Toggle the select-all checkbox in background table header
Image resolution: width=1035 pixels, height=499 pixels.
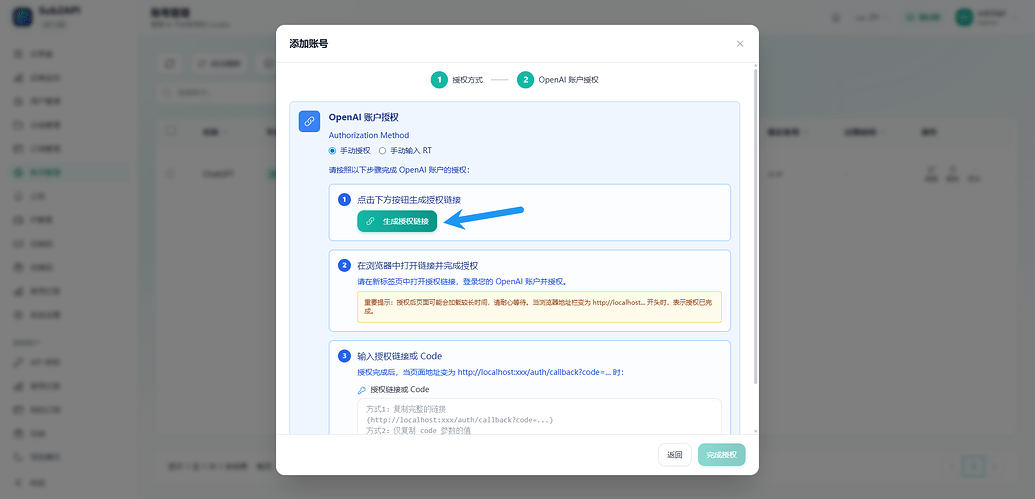(x=171, y=131)
